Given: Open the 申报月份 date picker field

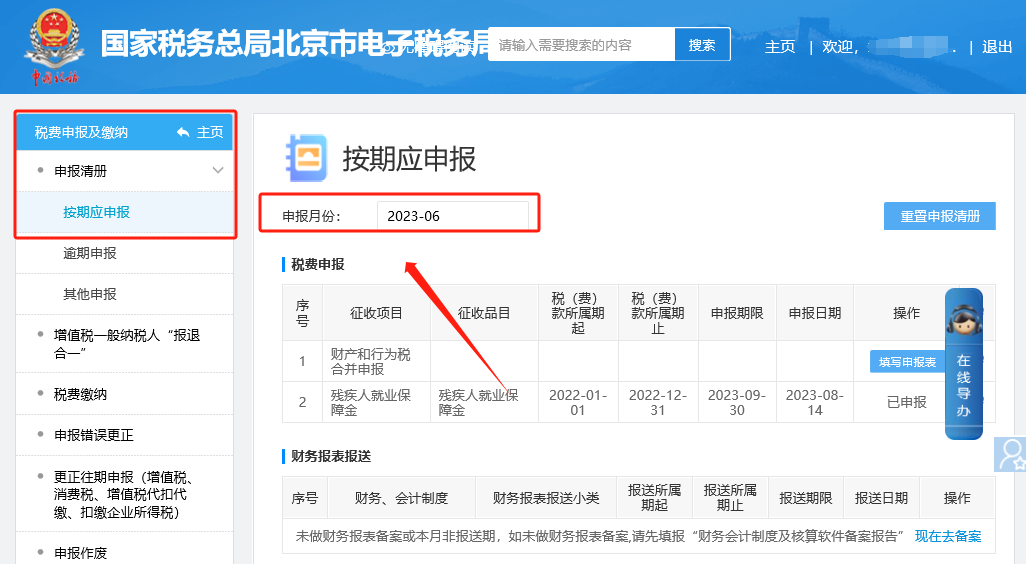Looking at the screenshot, I should 452,216.
